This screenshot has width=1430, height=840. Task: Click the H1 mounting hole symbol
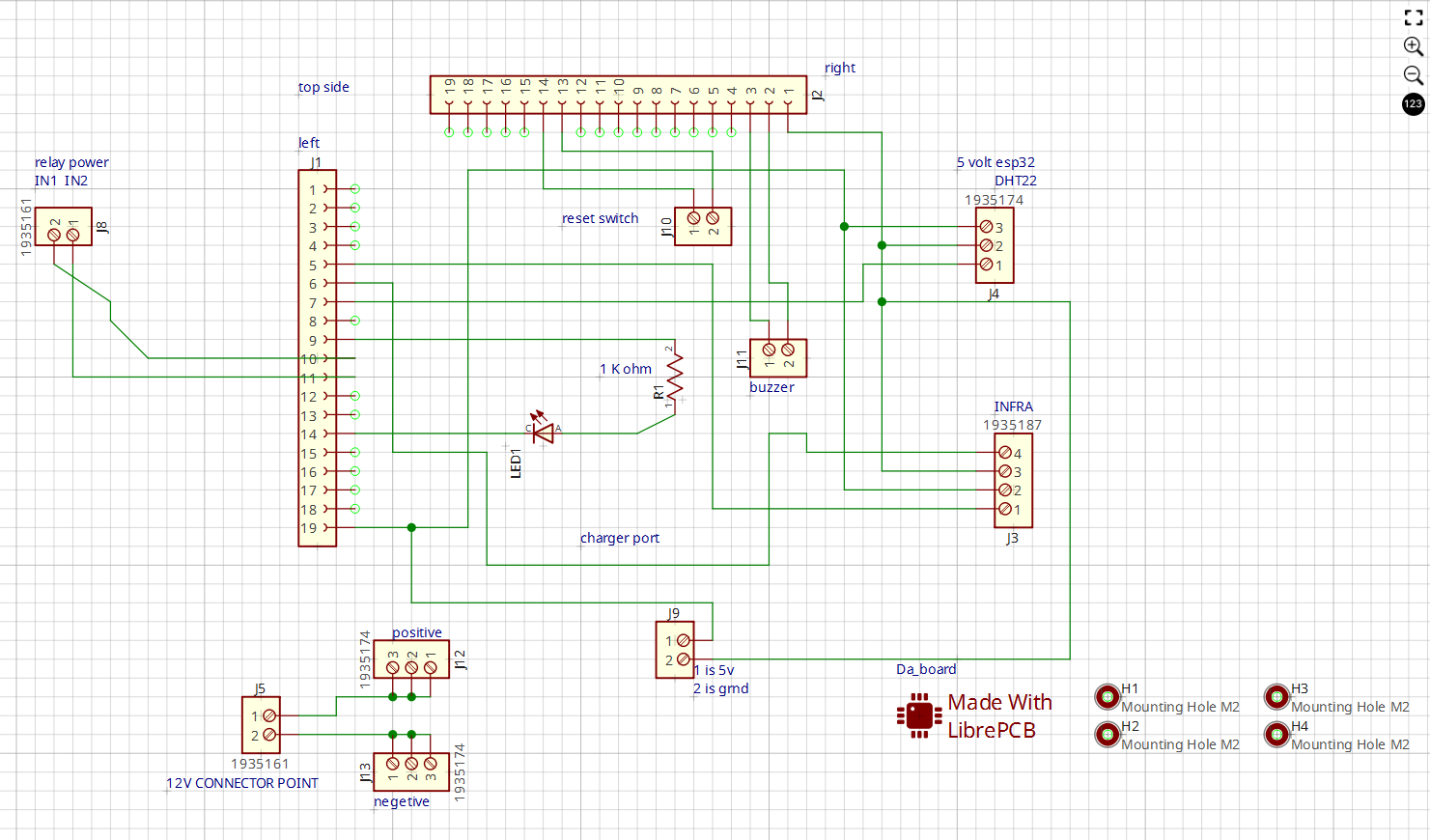tap(1108, 696)
